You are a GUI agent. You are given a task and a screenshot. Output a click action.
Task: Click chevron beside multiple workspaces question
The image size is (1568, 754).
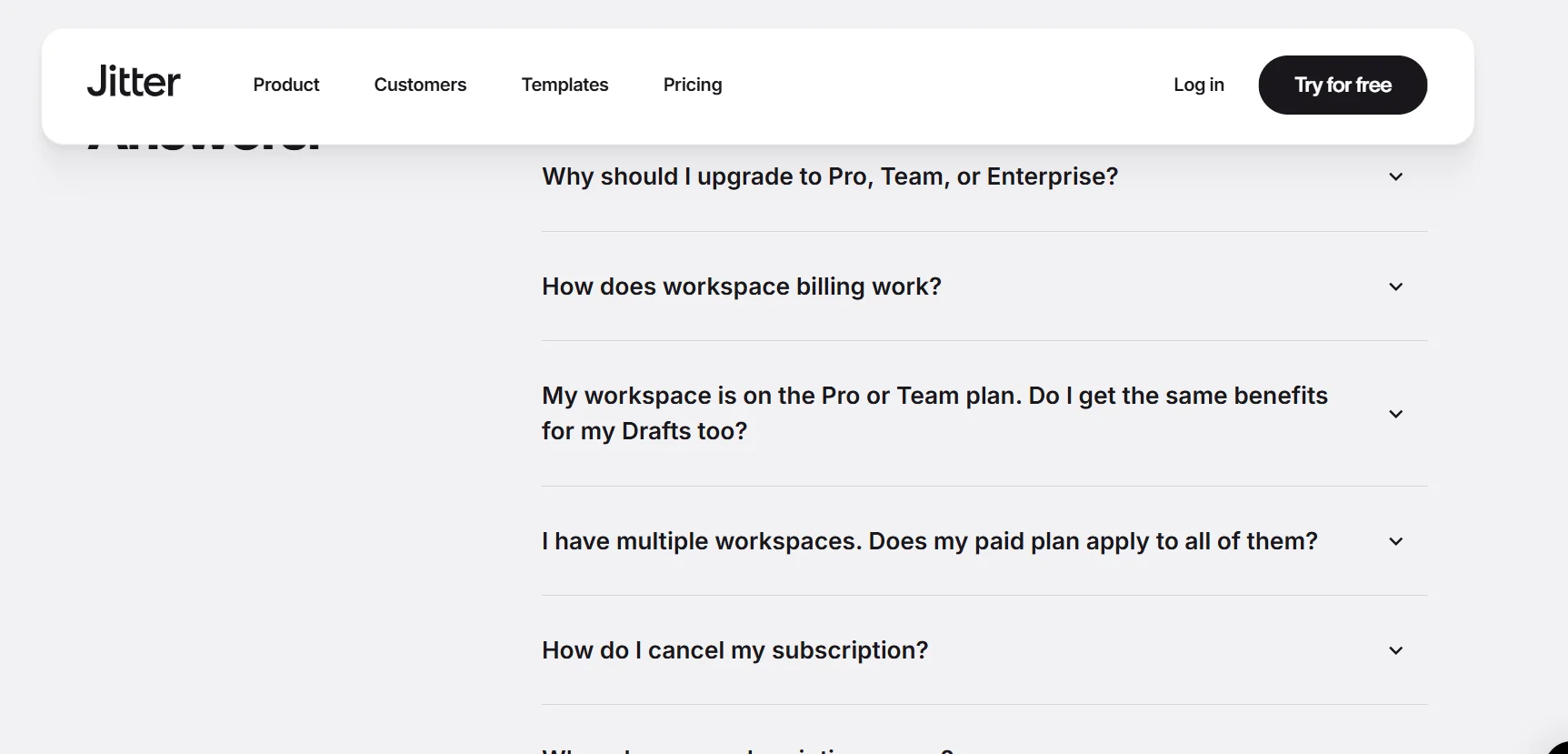click(x=1395, y=541)
